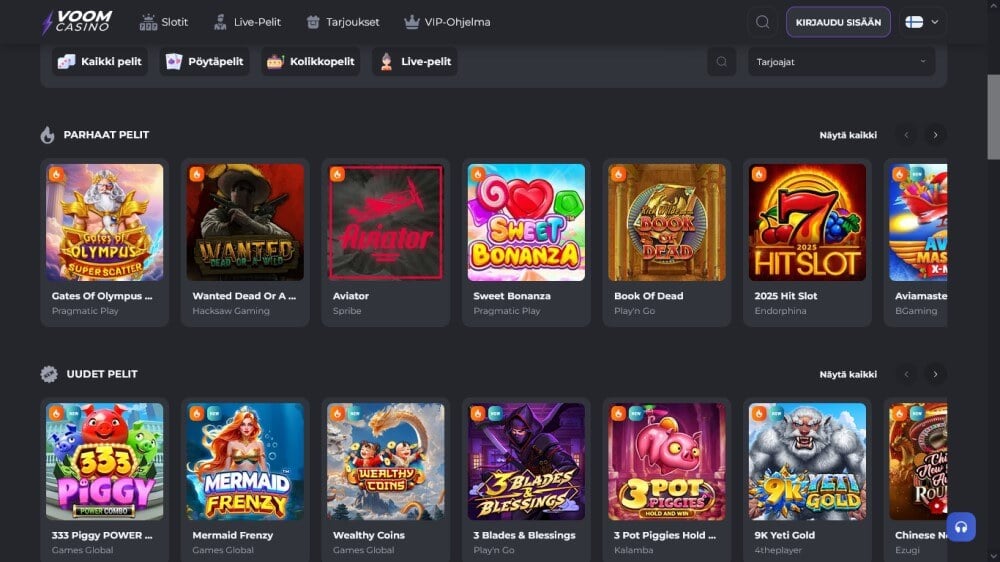Click the new badge icon beside Uudet Pelit
This screenshot has height=562, width=1000.
coord(48,374)
